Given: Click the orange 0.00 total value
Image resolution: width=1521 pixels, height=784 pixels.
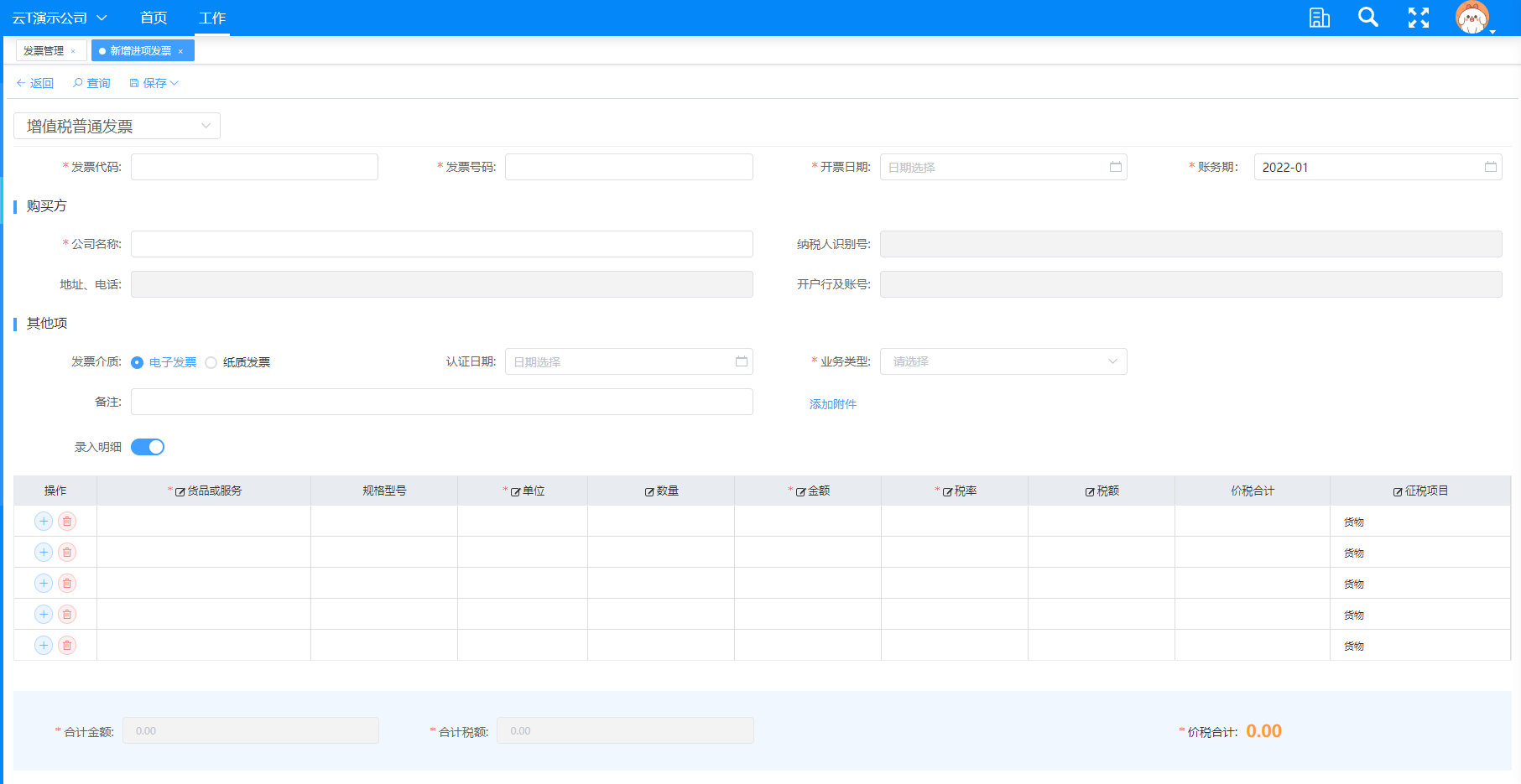Looking at the screenshot, I should pos(1263,731).
